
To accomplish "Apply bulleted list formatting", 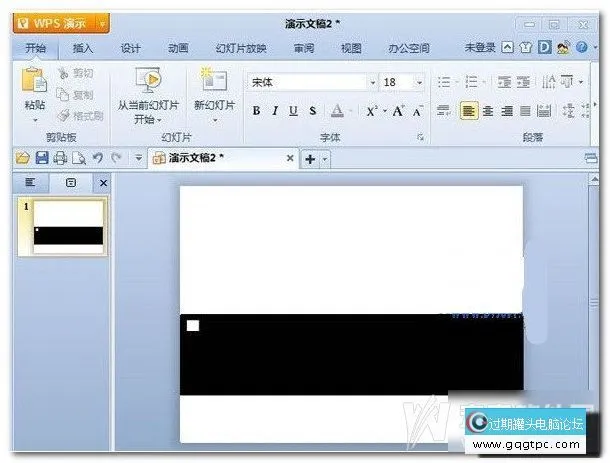I will [x=444, y=82].
